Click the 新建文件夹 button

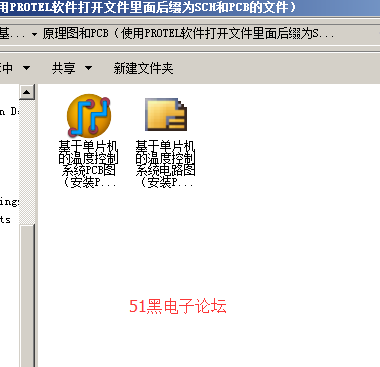point(143,68)
